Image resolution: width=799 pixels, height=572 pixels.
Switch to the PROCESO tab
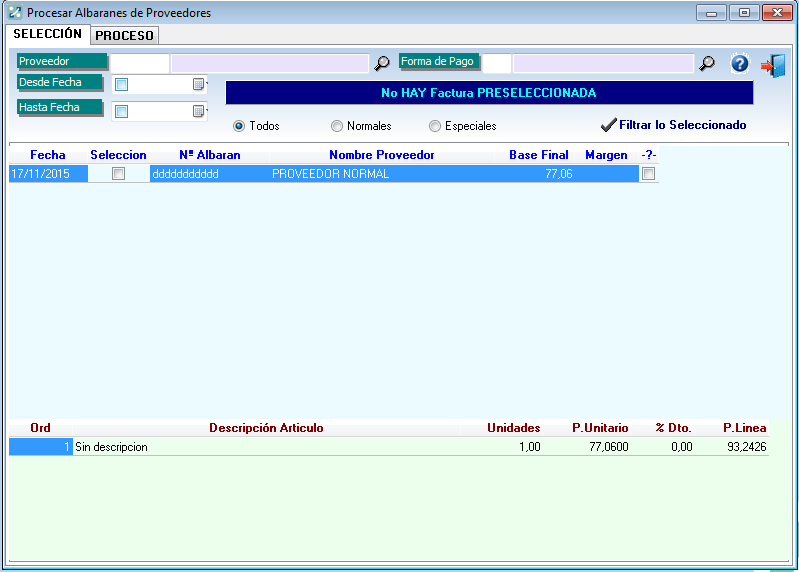click(124, 35)
